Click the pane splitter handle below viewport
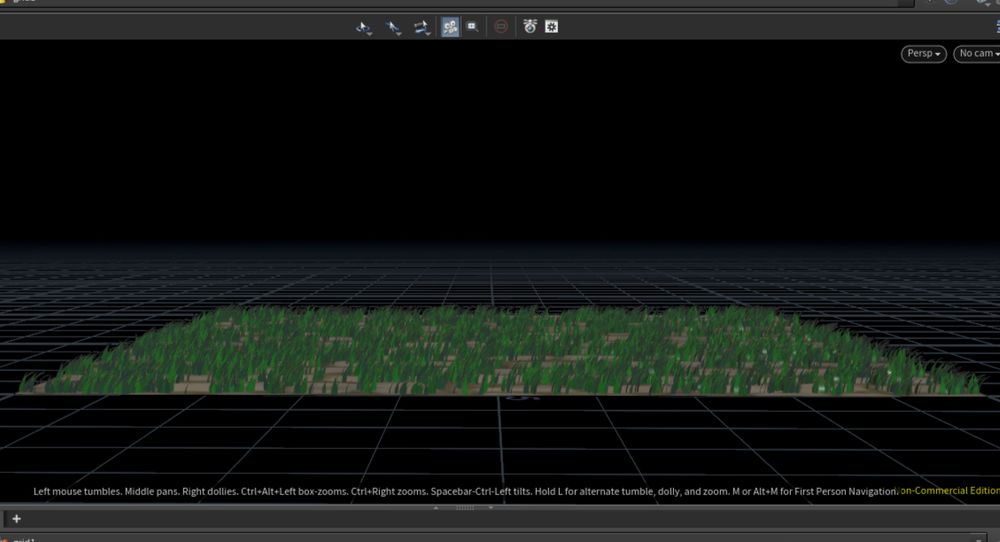Image resolution: width=1000 pixels, height=542 pixels. click(x=465, y=508)
